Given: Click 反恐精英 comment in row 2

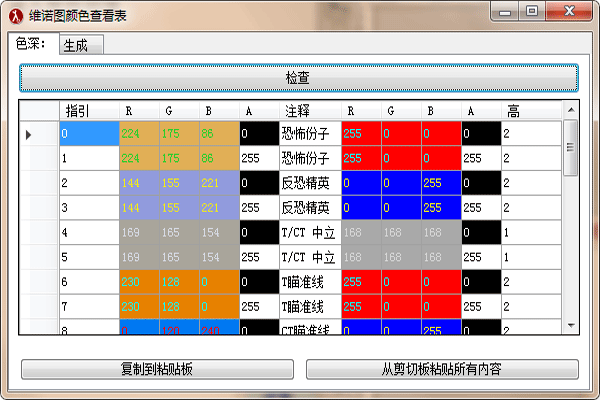Looking at the screenshot, I should point(310,183).
